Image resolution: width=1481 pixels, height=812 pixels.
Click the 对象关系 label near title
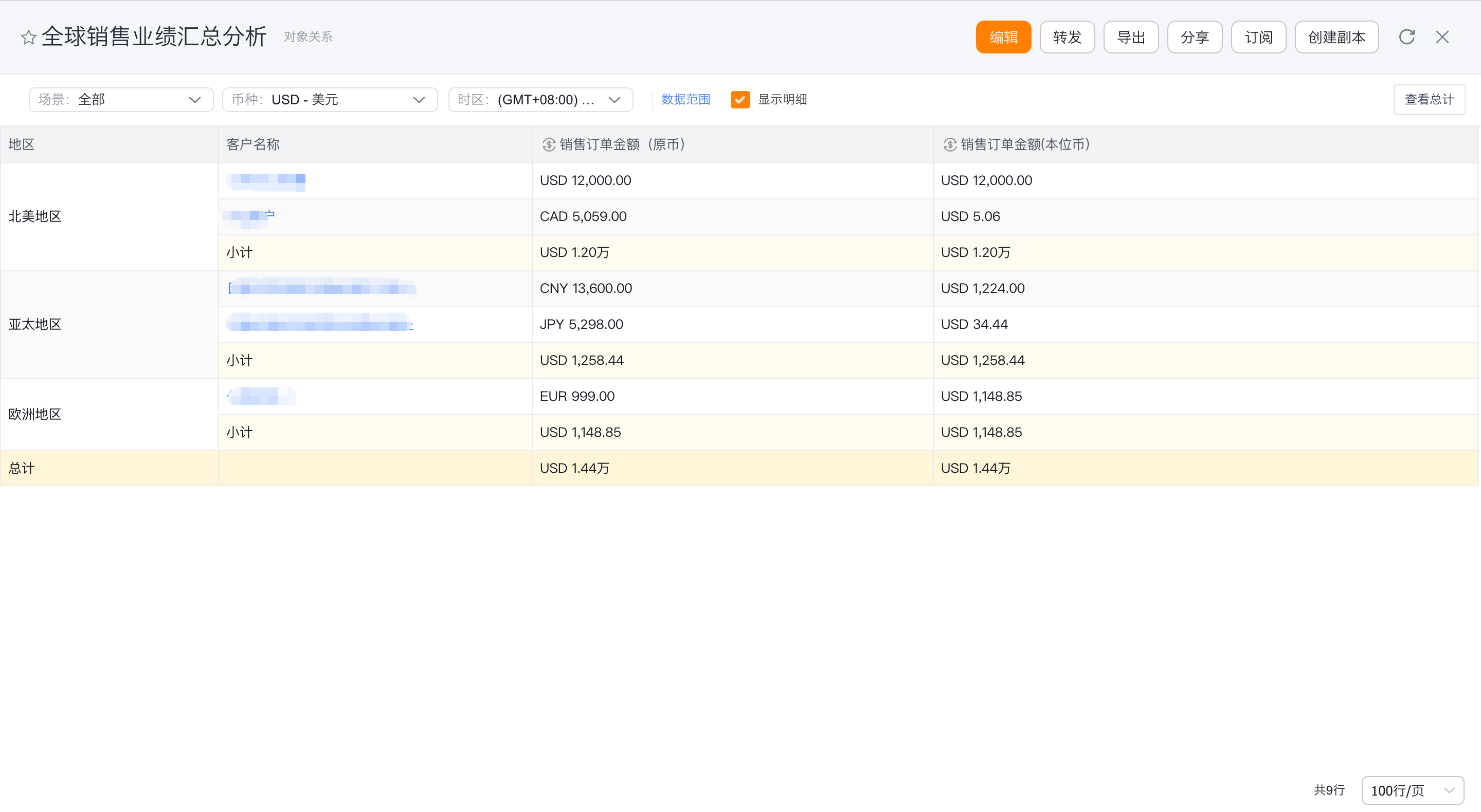[308, 37]
